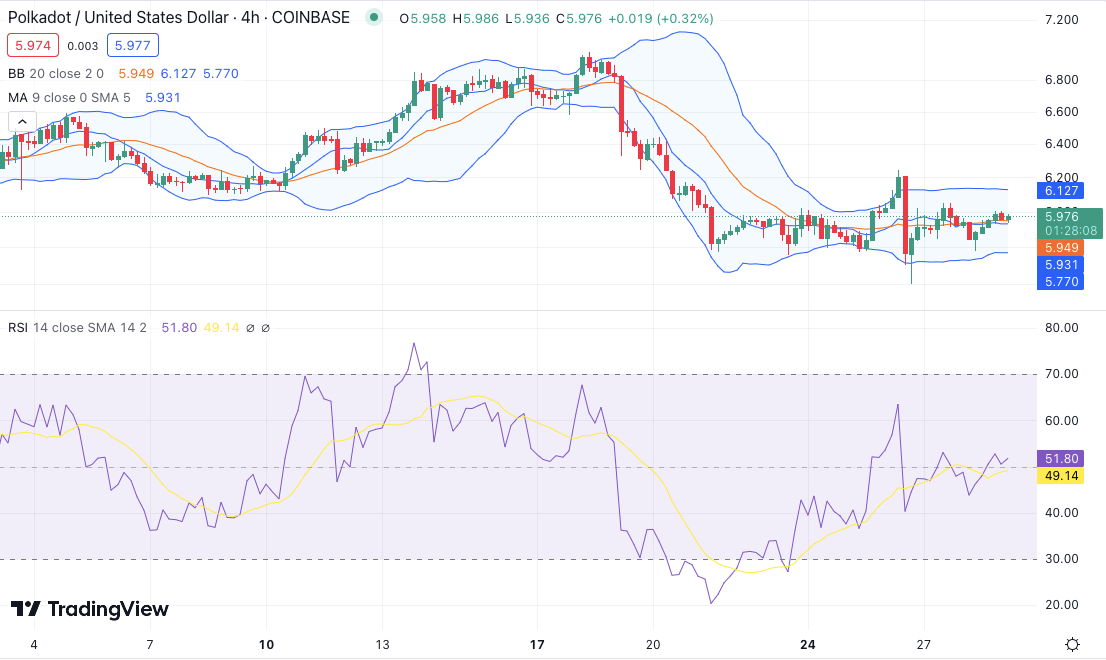Click the change value +0.019 (+0.32%)
1106x660 pixels.
(x=661, y=18)
